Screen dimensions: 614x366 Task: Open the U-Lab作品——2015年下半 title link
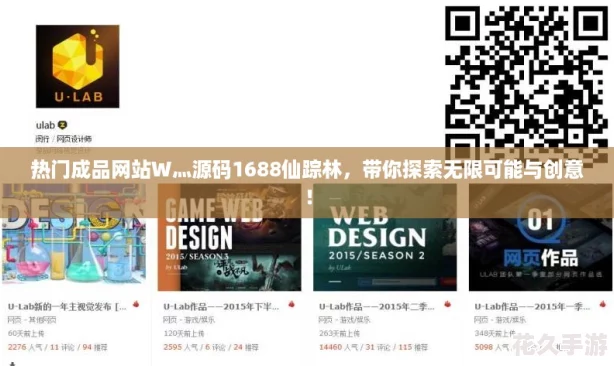click(x=221, y=307)
